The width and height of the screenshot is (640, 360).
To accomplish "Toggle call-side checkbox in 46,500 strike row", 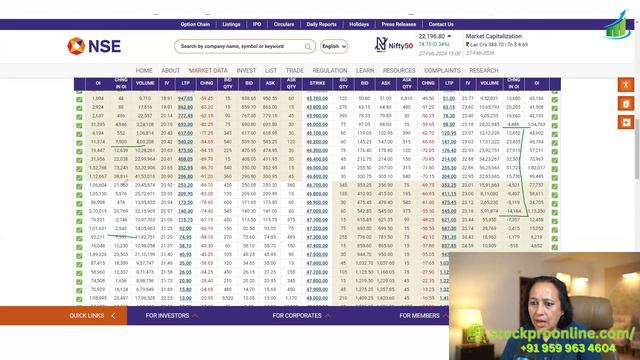I will [x=79, y=168].
